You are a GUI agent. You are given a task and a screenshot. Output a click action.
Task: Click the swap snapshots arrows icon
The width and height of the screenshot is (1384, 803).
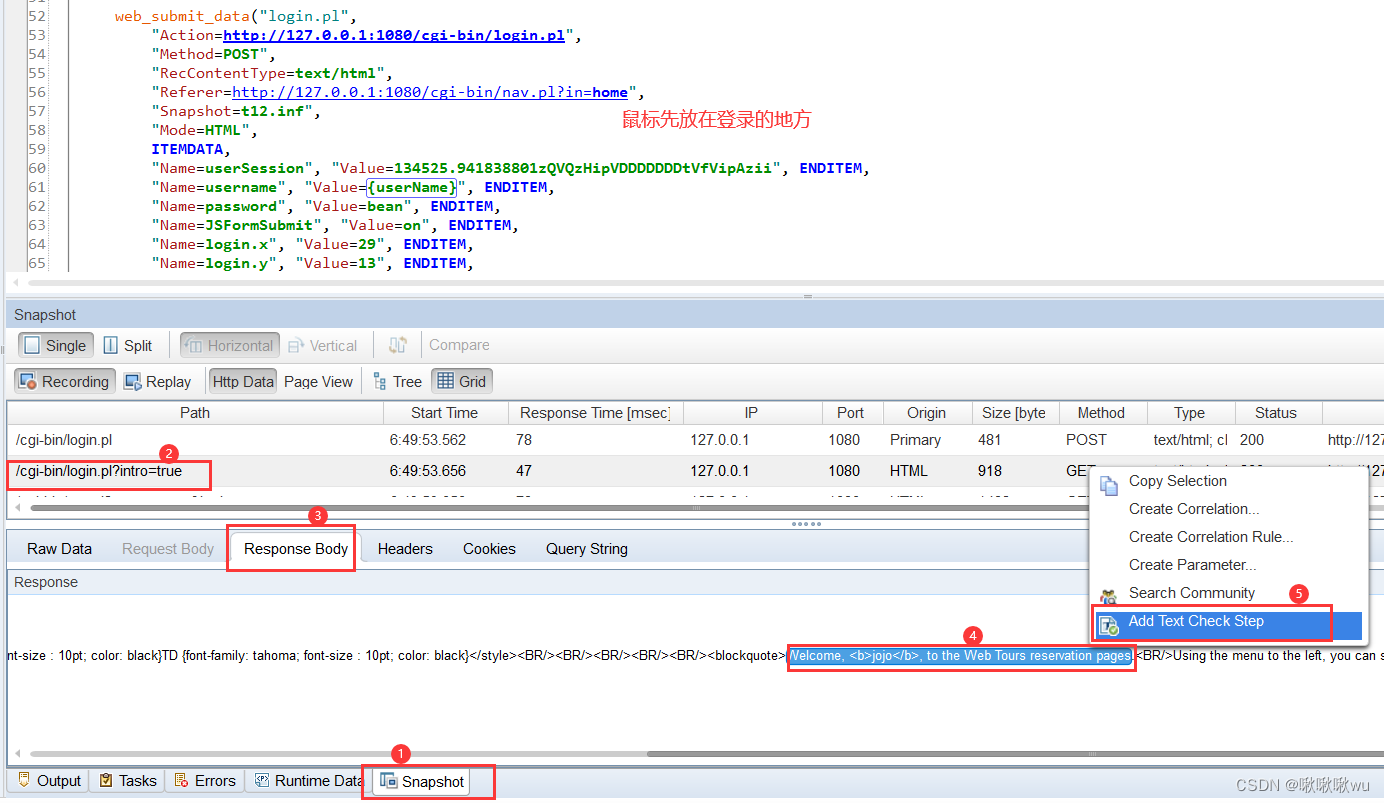tap(398, 345)
